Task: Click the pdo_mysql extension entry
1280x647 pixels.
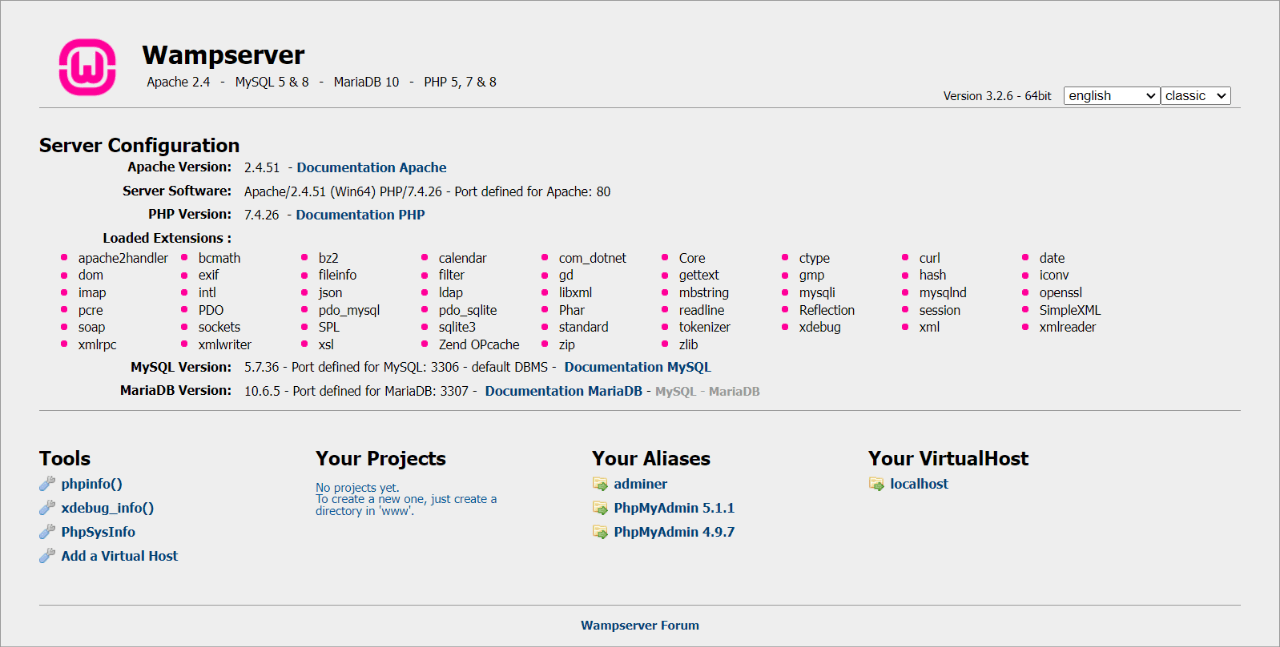Action: [x=349, y=311]
